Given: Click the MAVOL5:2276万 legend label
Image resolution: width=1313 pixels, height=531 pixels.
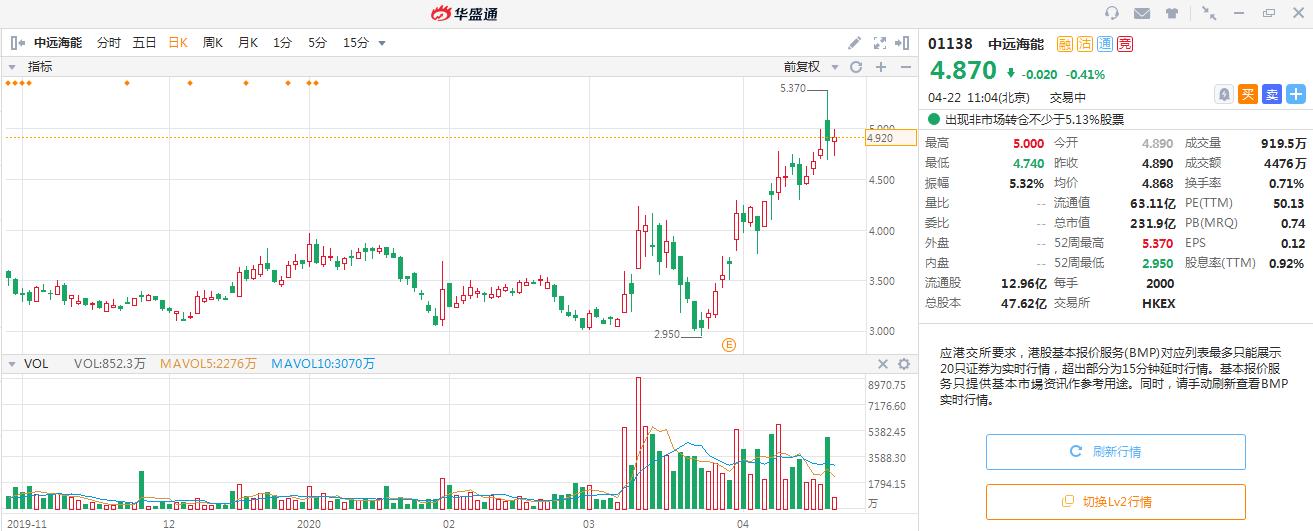Looking at the screenshot, I should (209, 364).
